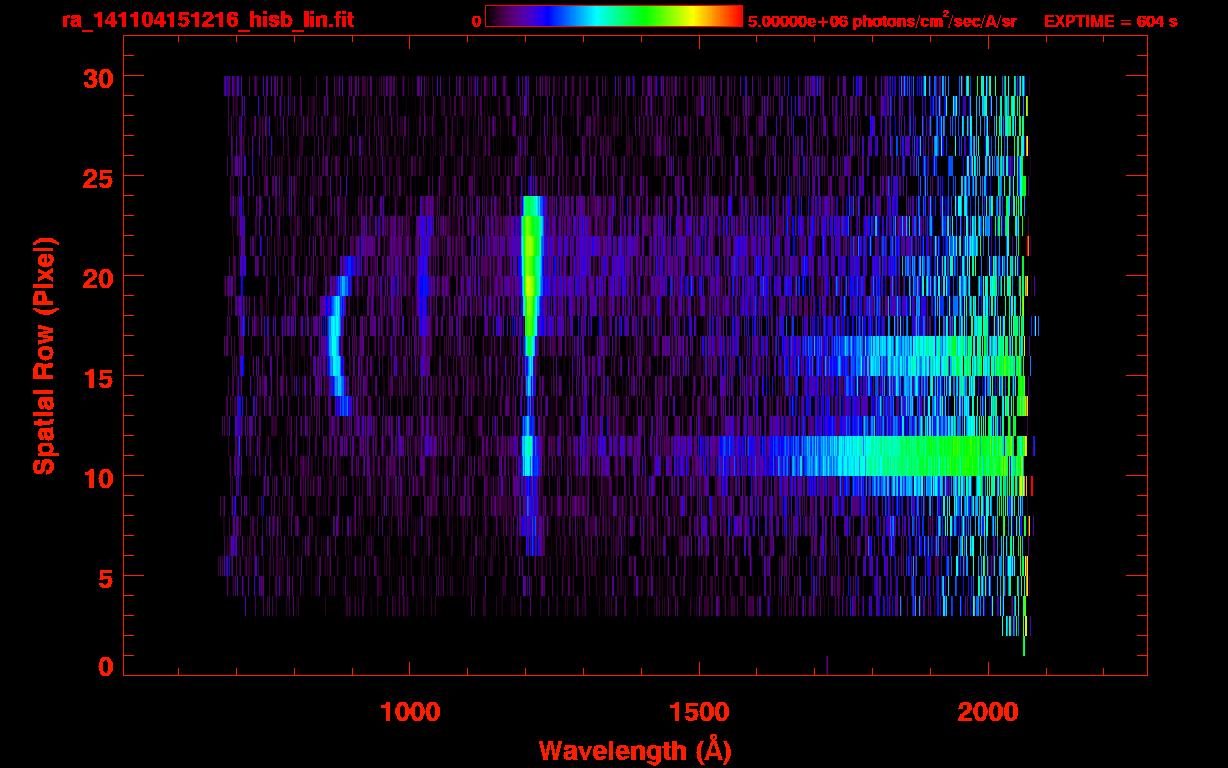Screen dimensions: 1228x768
Task: Click the bright green continuum band at row 11
Action: point(900,456)
